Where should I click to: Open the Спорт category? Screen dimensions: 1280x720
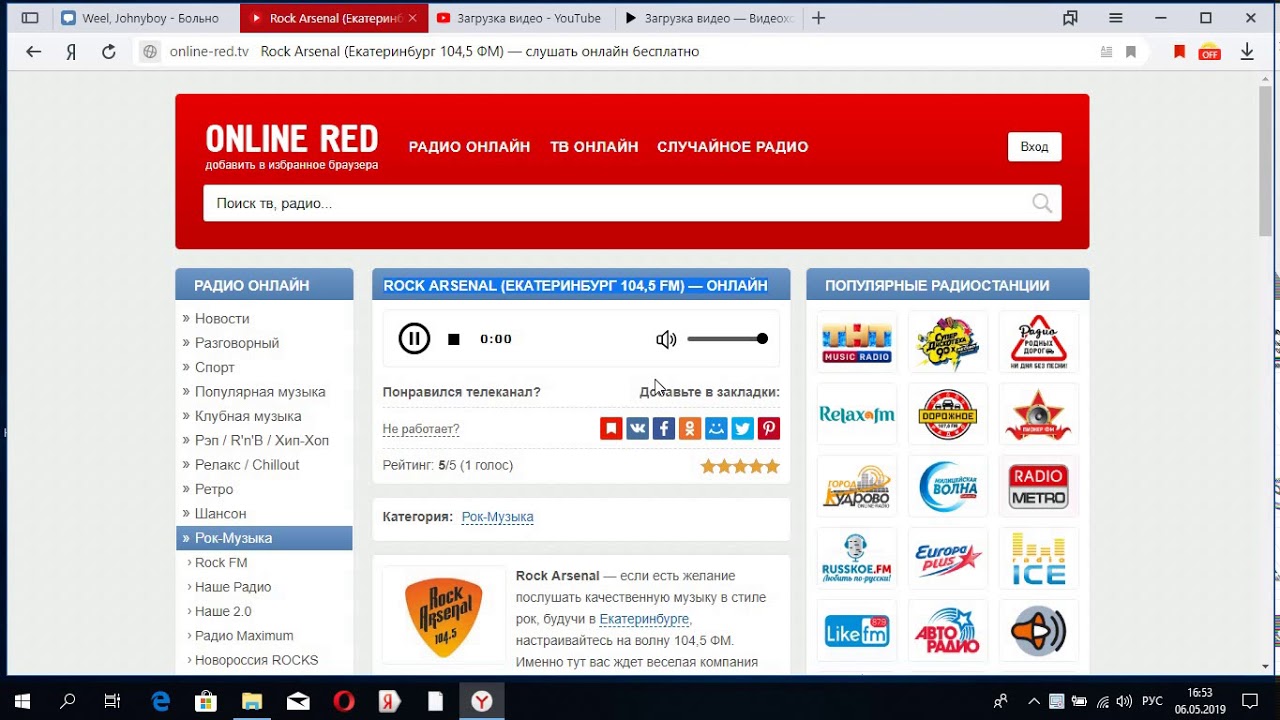click(x=215, y=367)
